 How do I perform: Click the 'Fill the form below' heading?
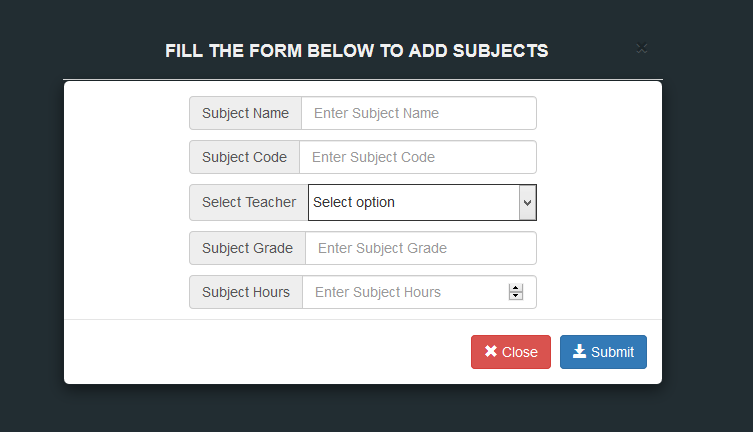(357, 51)
